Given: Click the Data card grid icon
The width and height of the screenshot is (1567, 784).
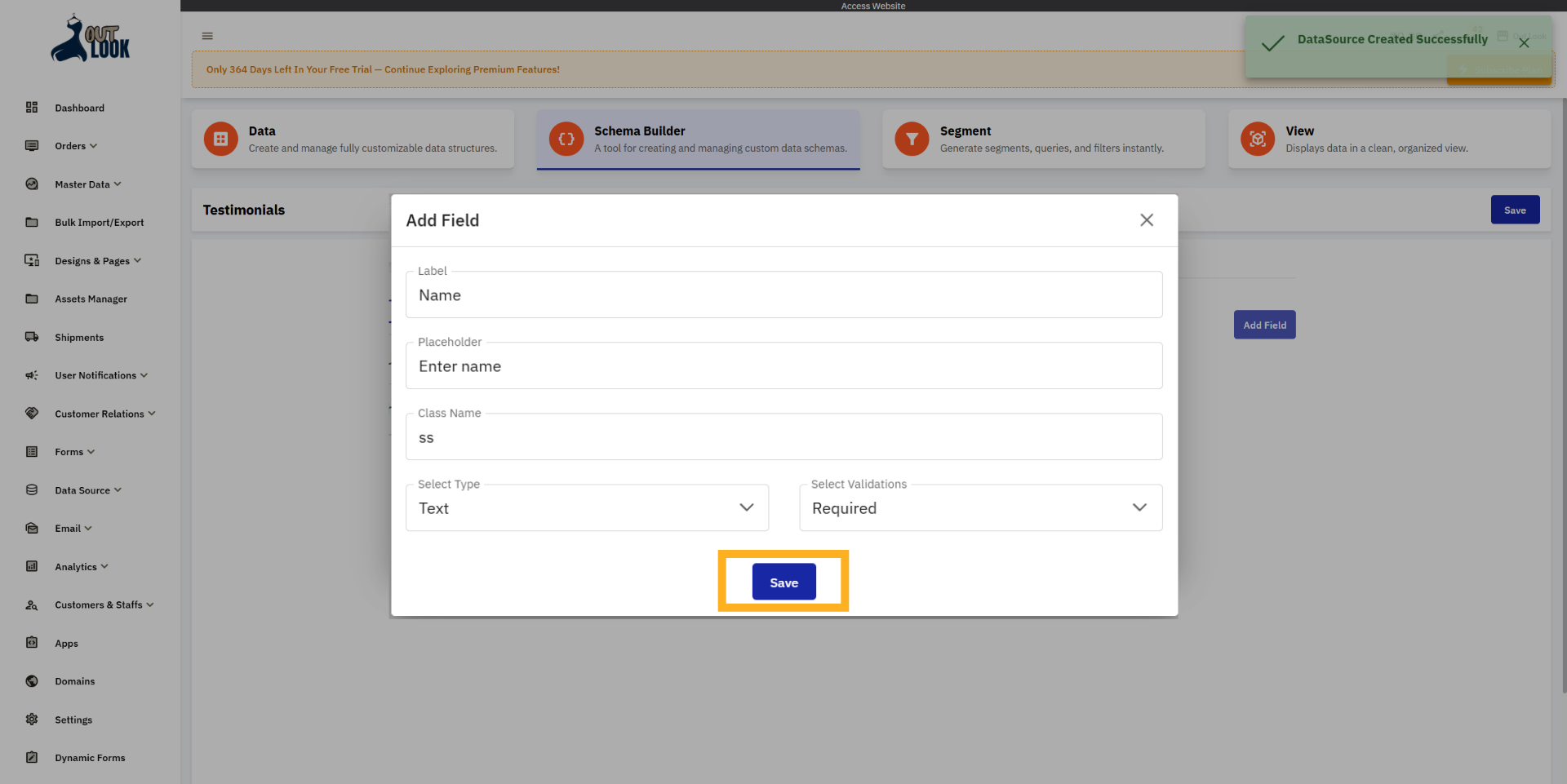Looking at the screenshot, I should coord(220,139).
